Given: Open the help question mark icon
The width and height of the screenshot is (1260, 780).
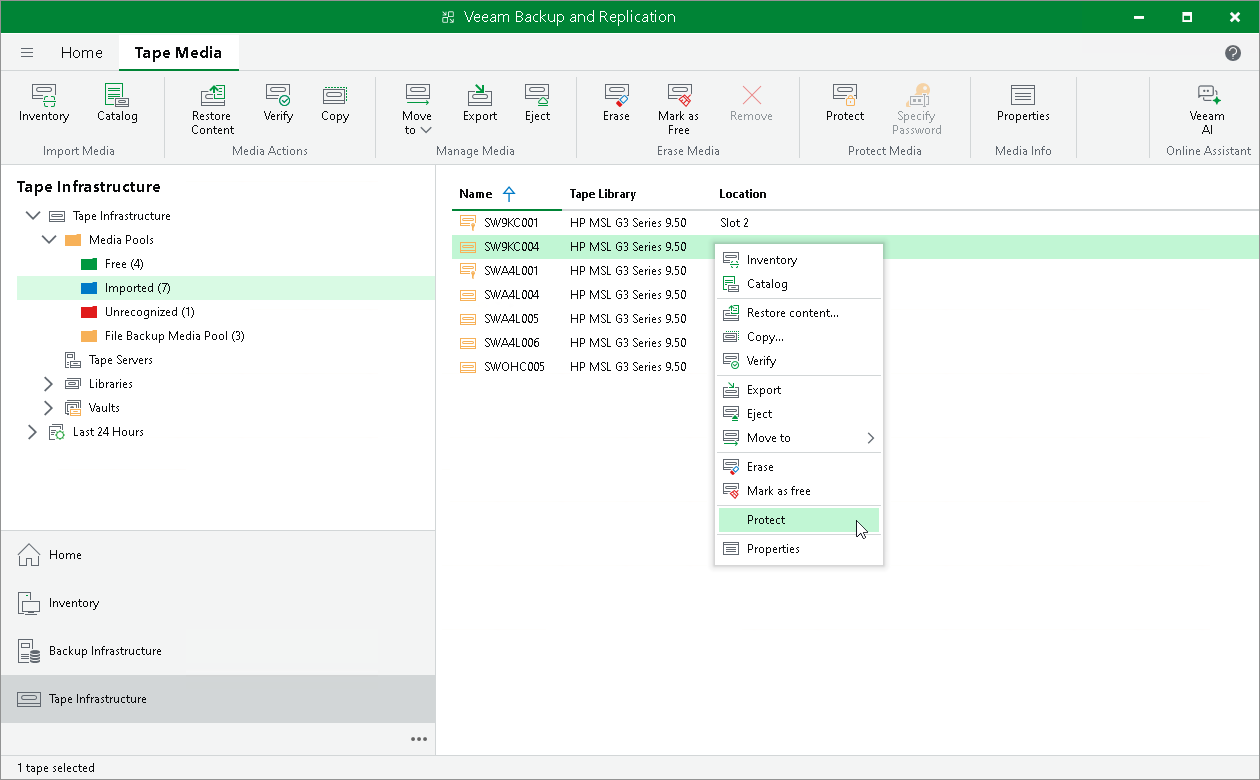Looking at the screenshot, I should [1233, 53].
